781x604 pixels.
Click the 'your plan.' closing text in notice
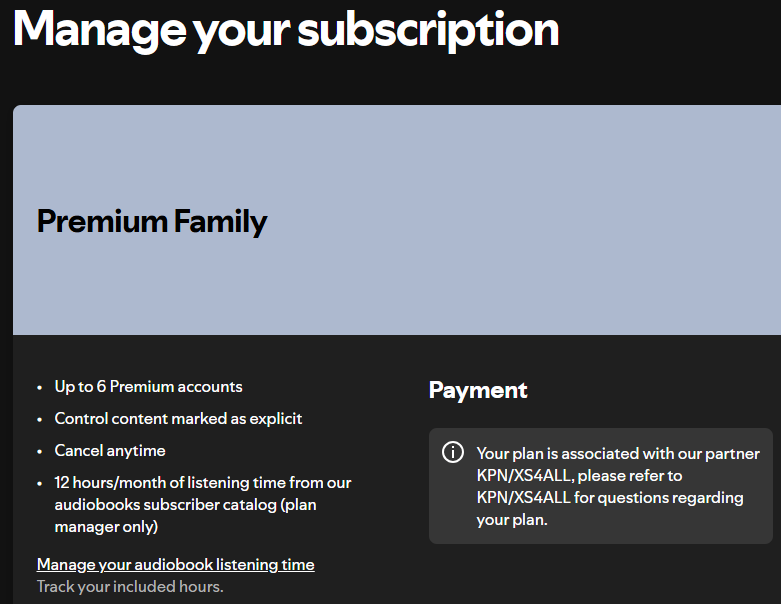(x=512, y=519)
